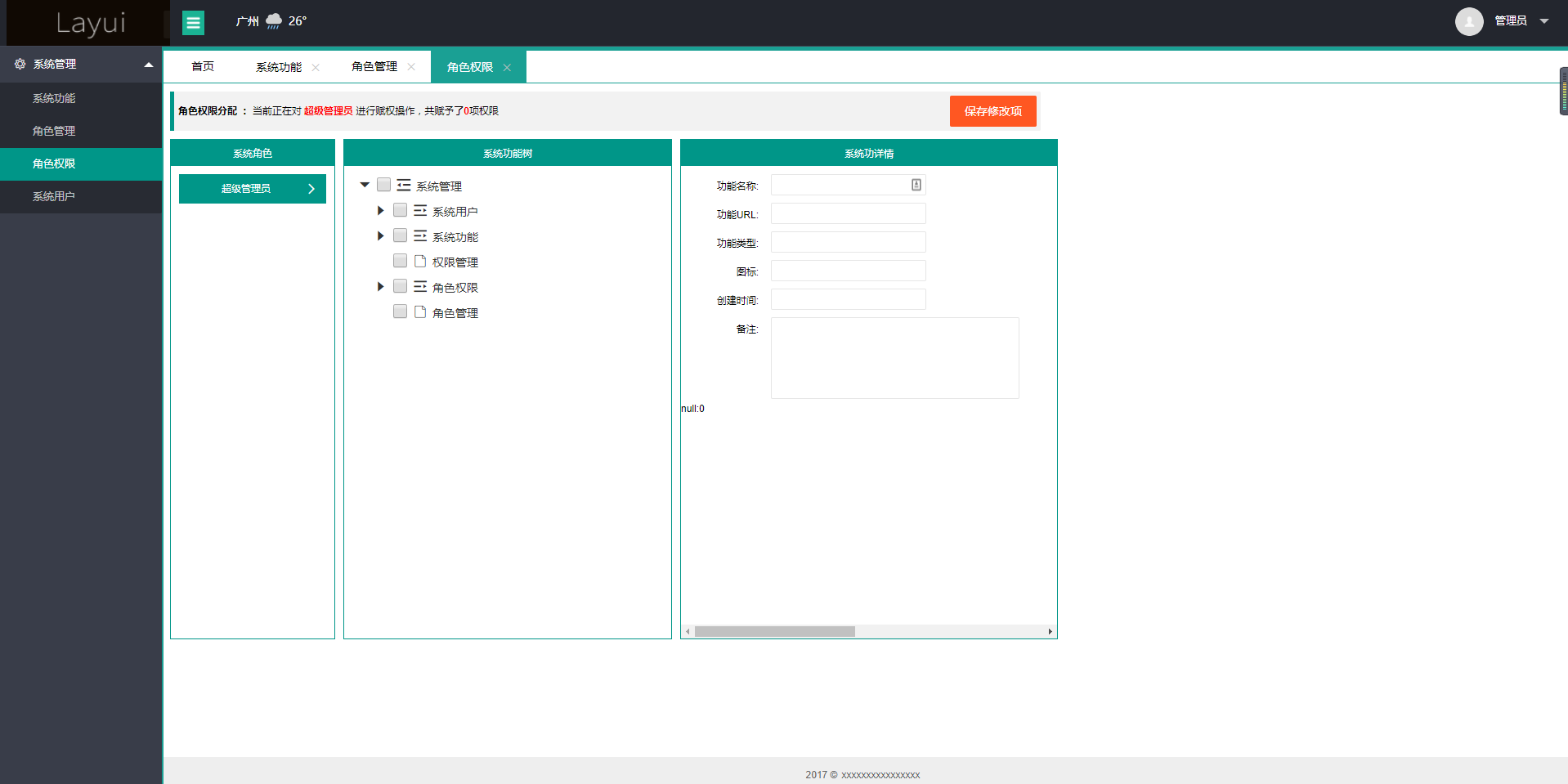The height and width of the screenshot is (784, 1568).
Task: Click the 功能URL input field
Action: coord(848,213)
